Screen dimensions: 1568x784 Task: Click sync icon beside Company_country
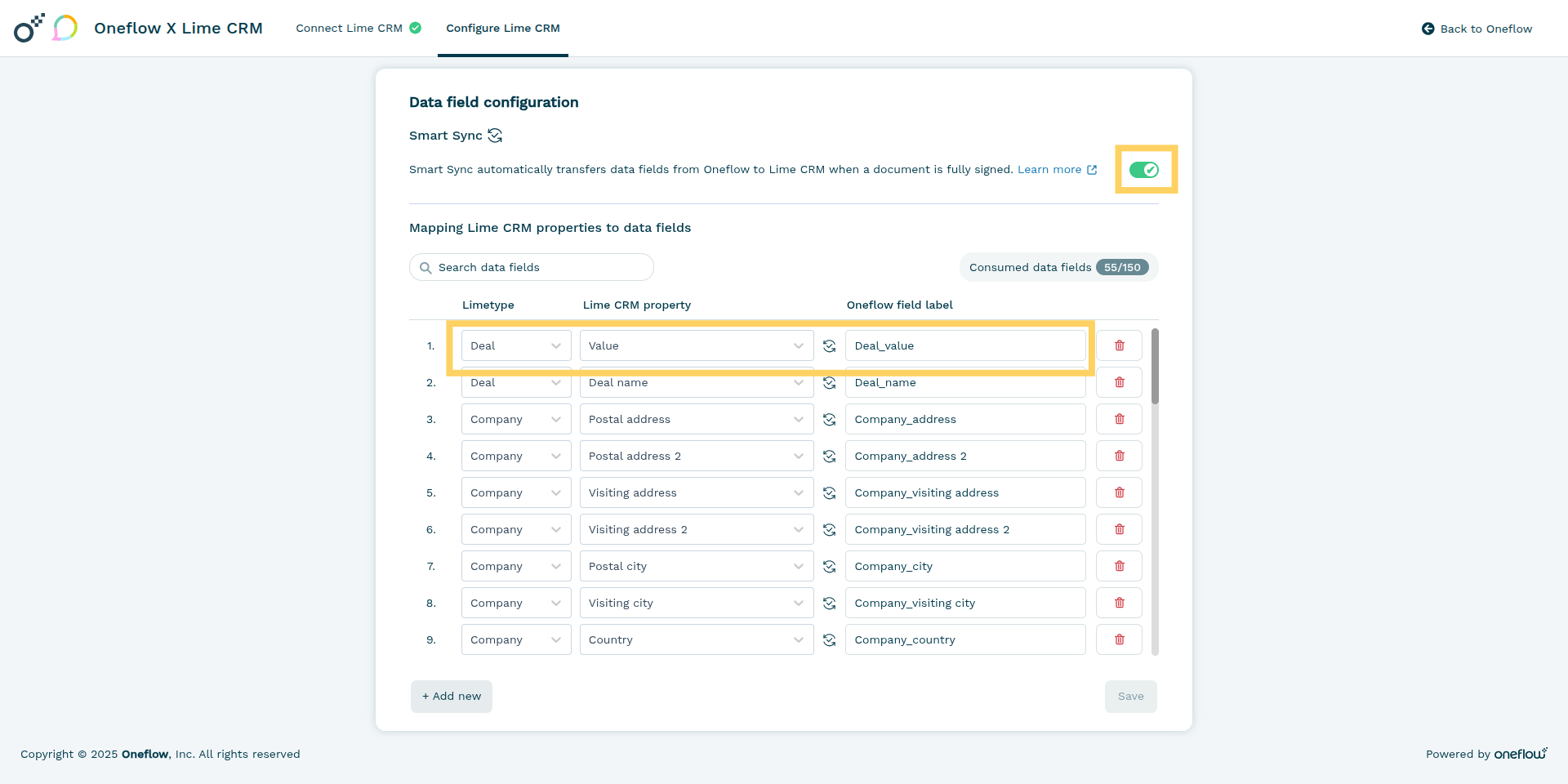coord(829,640)
